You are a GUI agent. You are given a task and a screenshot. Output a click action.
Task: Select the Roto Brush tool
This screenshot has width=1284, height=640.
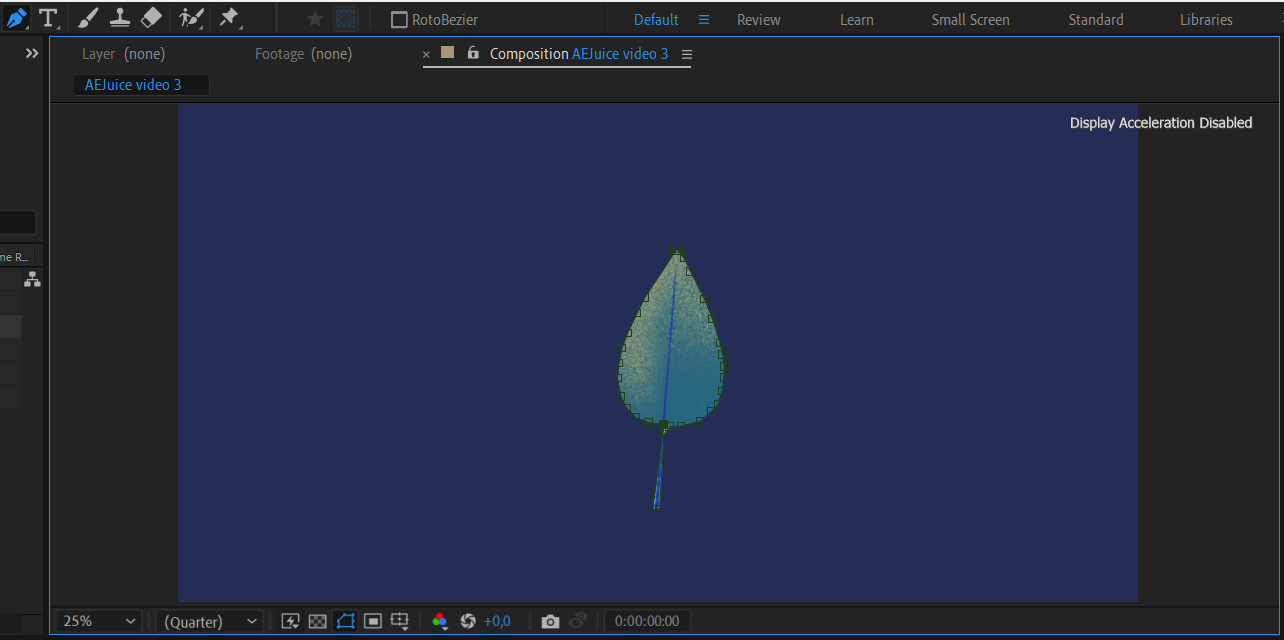tap(190, 18)
